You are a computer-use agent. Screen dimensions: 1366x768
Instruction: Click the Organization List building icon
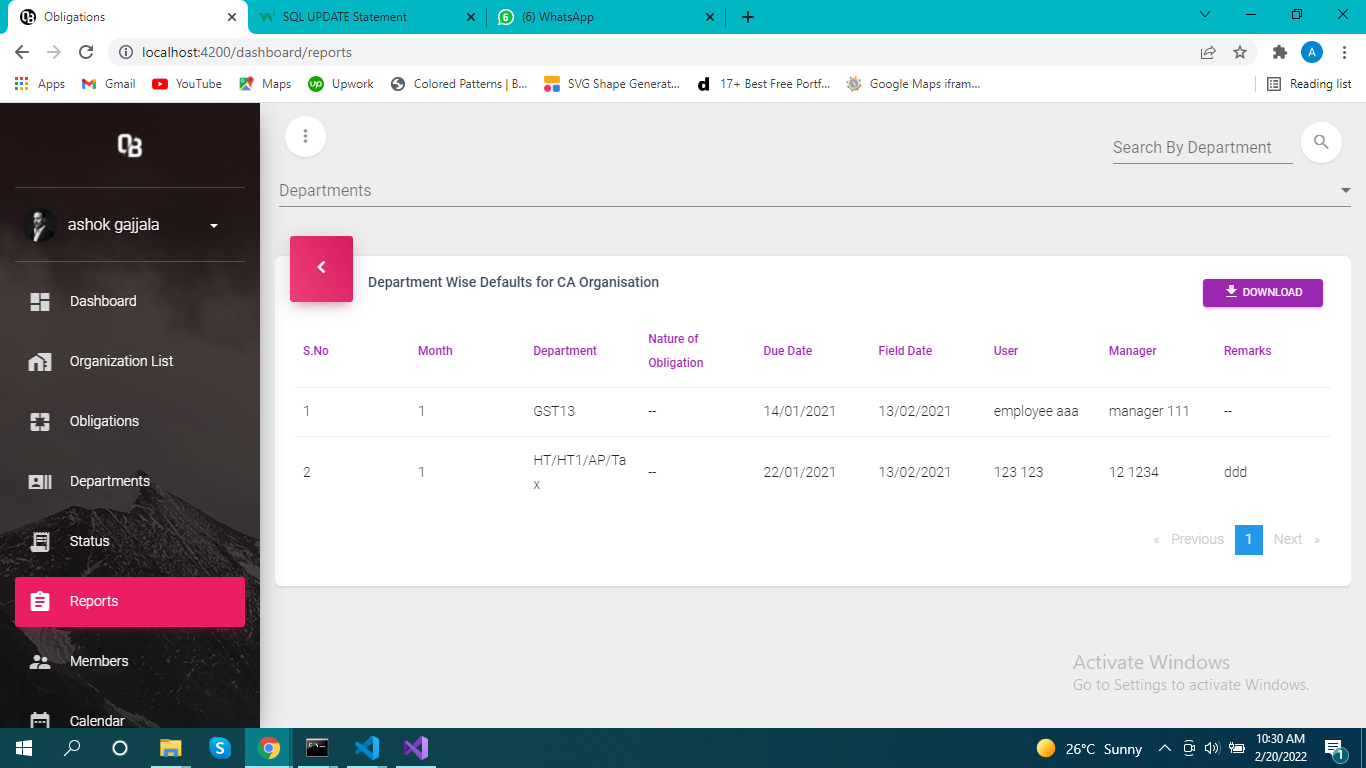(40, 361)
